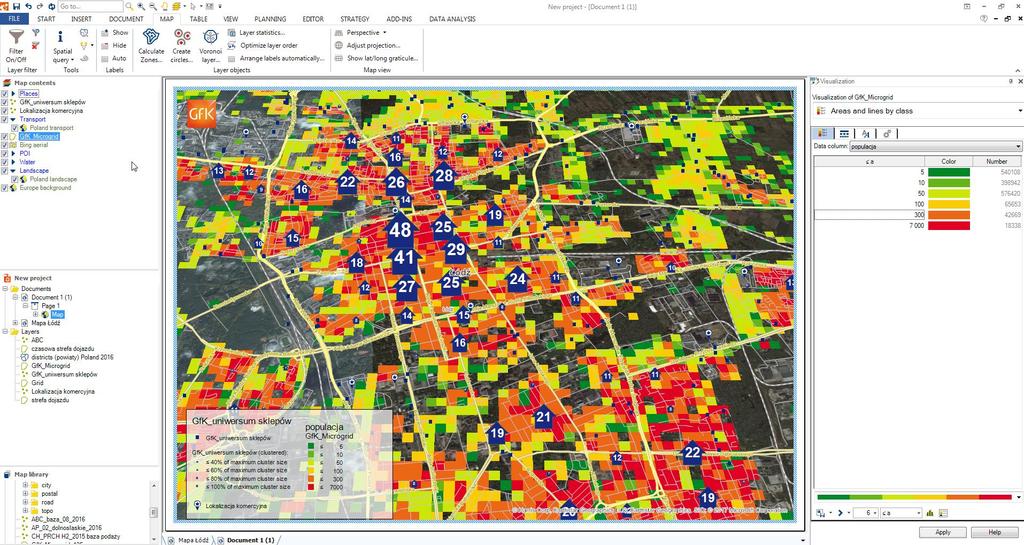Select the pointer arrow tool icon
The width and height of the screenshot is (1024, 545).
click(193, 7)
